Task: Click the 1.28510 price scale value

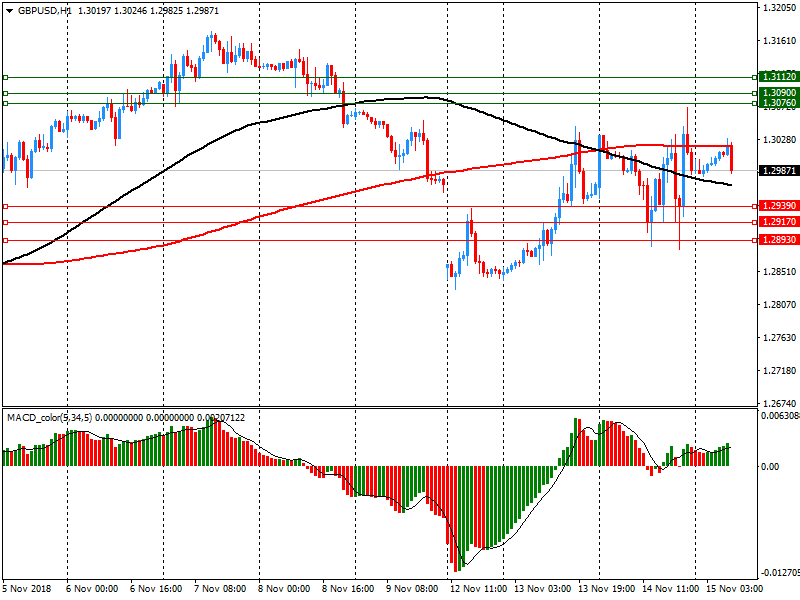Action: tap(778, 272)
